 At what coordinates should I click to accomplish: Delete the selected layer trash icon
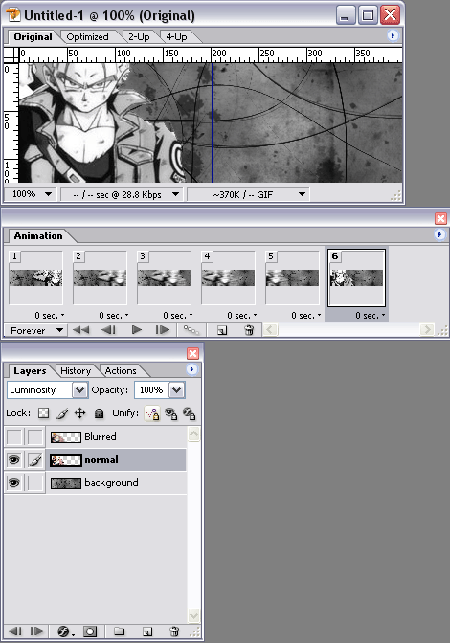(x=174, y=631)
